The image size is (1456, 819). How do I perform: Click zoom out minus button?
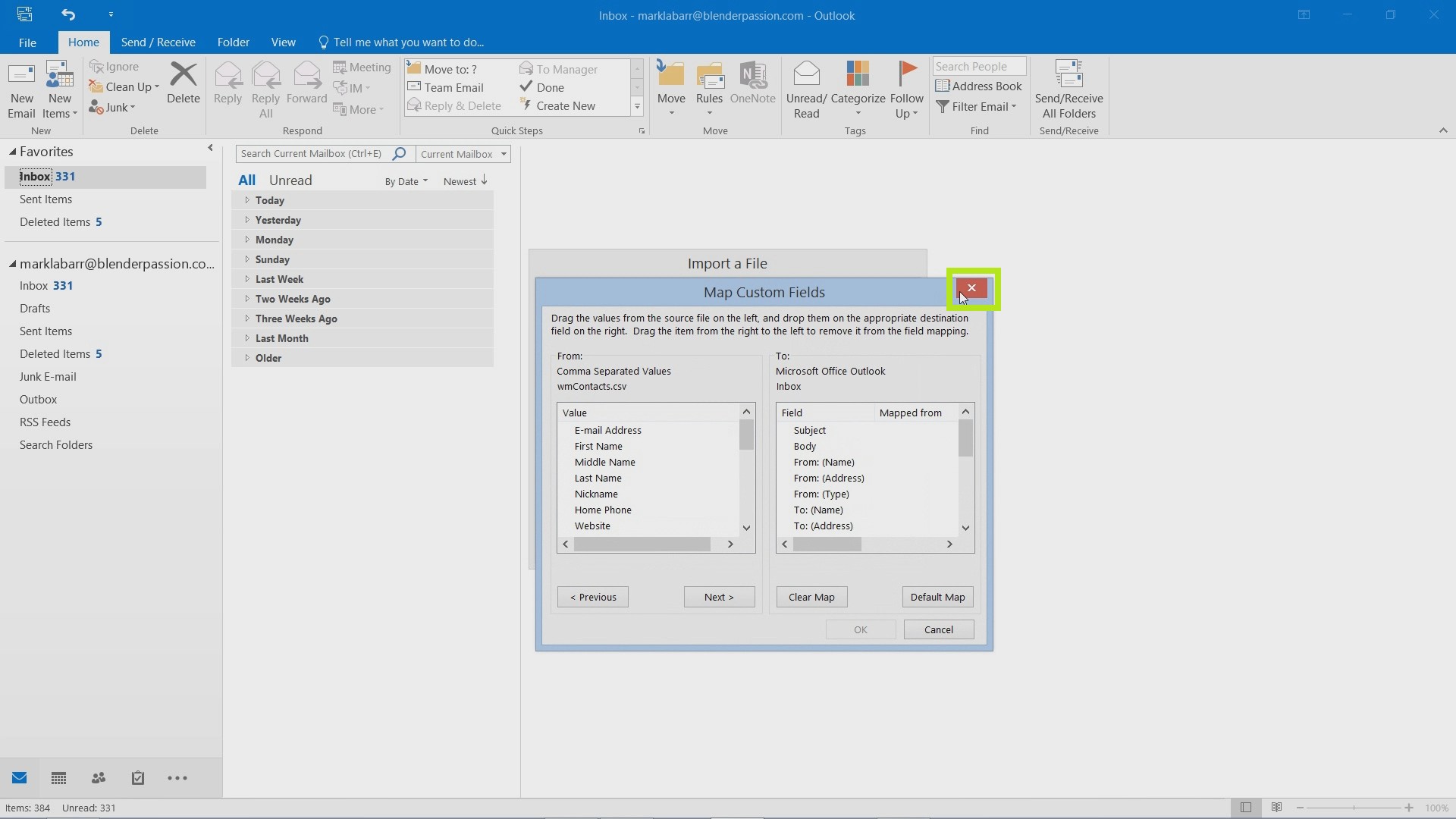[x=1300, y=808]
